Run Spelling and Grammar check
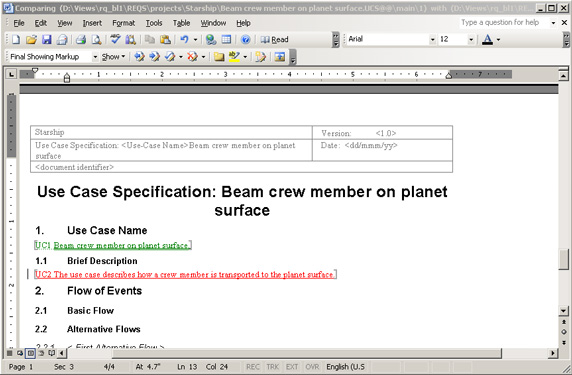Image resolution: width=572 pixels, height=375 pixels. click(x=115, y=39)
